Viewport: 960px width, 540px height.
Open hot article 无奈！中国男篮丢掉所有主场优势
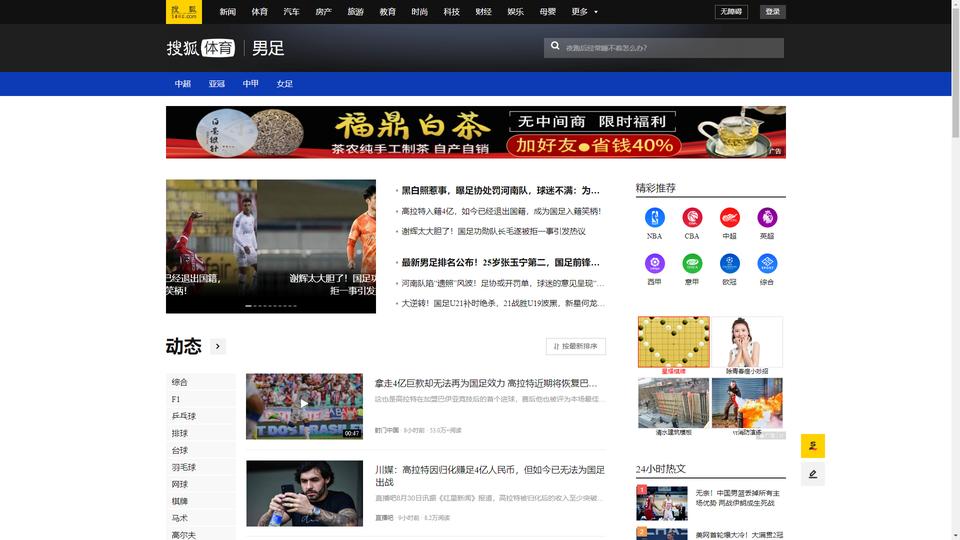738,498
